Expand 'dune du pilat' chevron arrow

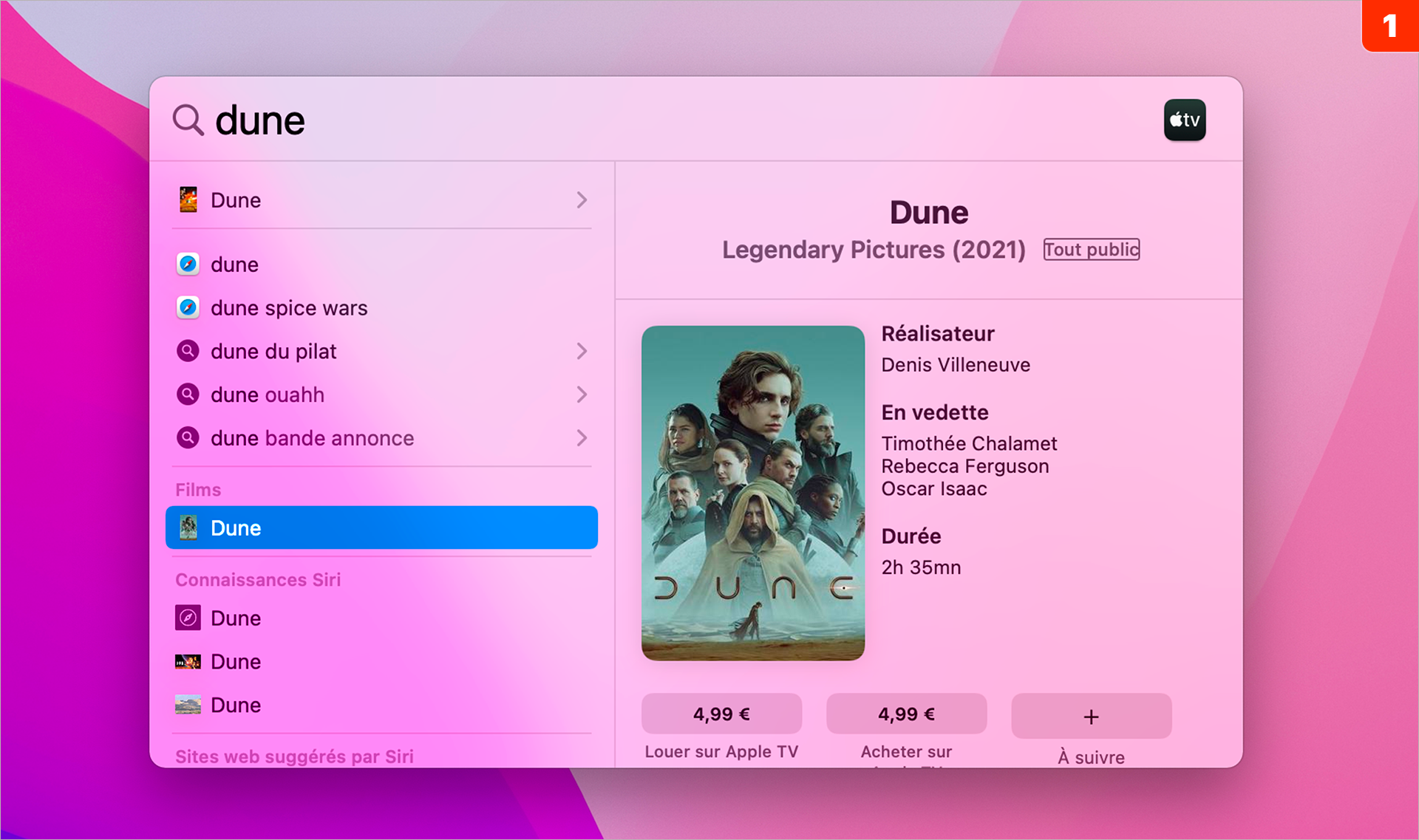582,351
